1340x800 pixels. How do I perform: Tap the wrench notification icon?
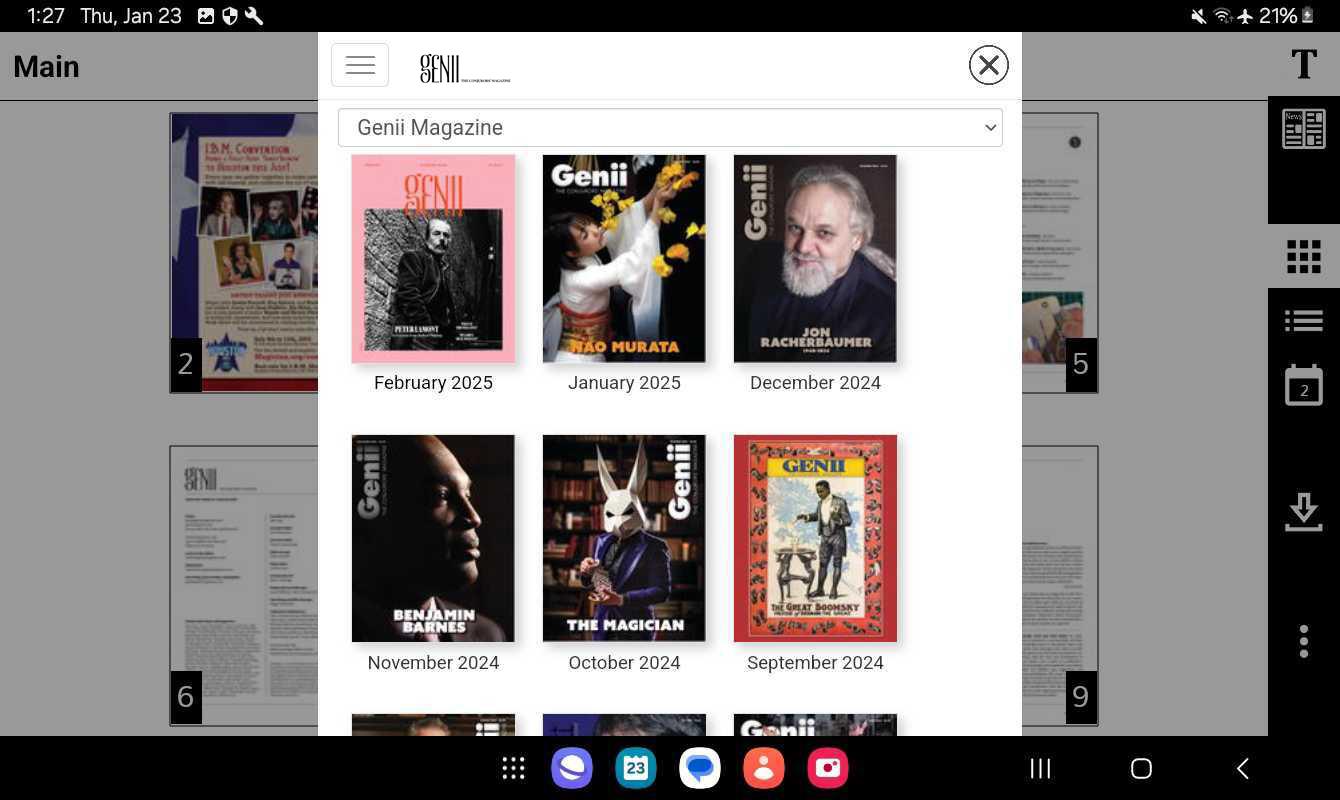tap(254, 16)
